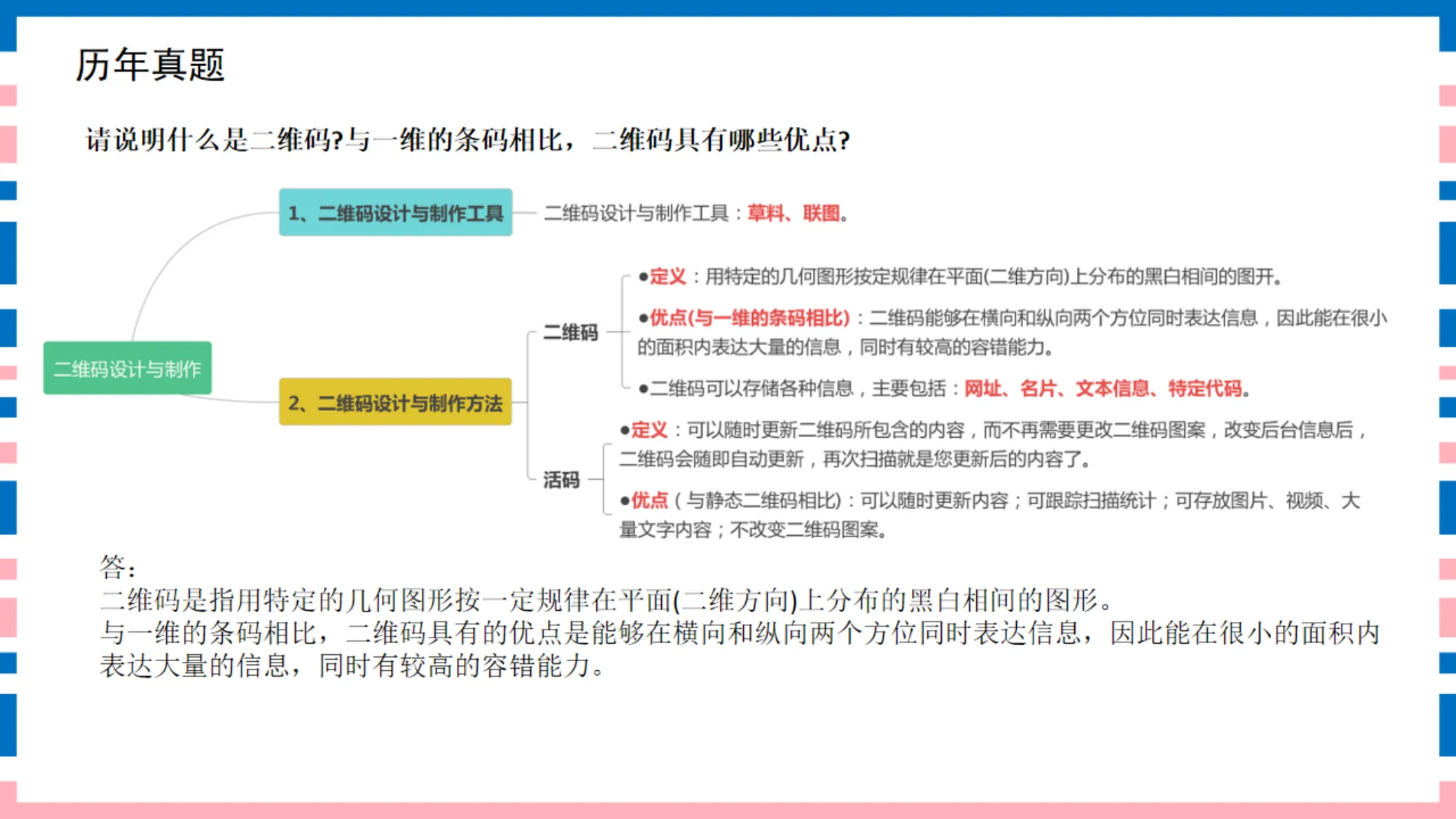Click the 答: label
The width and height of the screenshot is (1456, 819).
(118, 567)
